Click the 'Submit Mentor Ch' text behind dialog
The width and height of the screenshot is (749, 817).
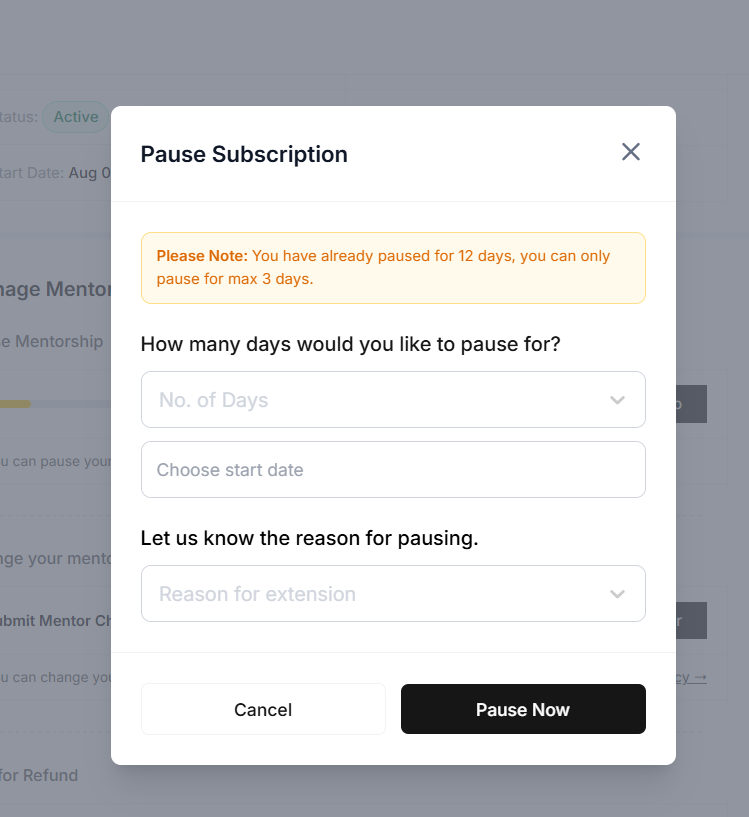(x=56, y=620)
